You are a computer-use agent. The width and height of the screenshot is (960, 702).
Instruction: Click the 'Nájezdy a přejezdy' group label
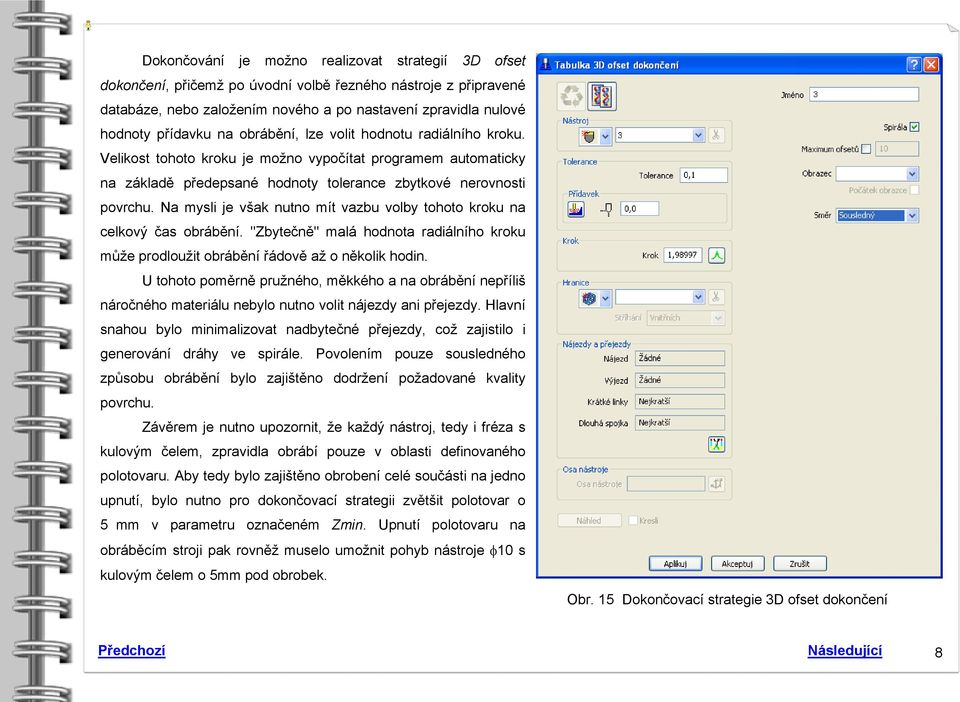pyautogui.click(x=596, y=345)
